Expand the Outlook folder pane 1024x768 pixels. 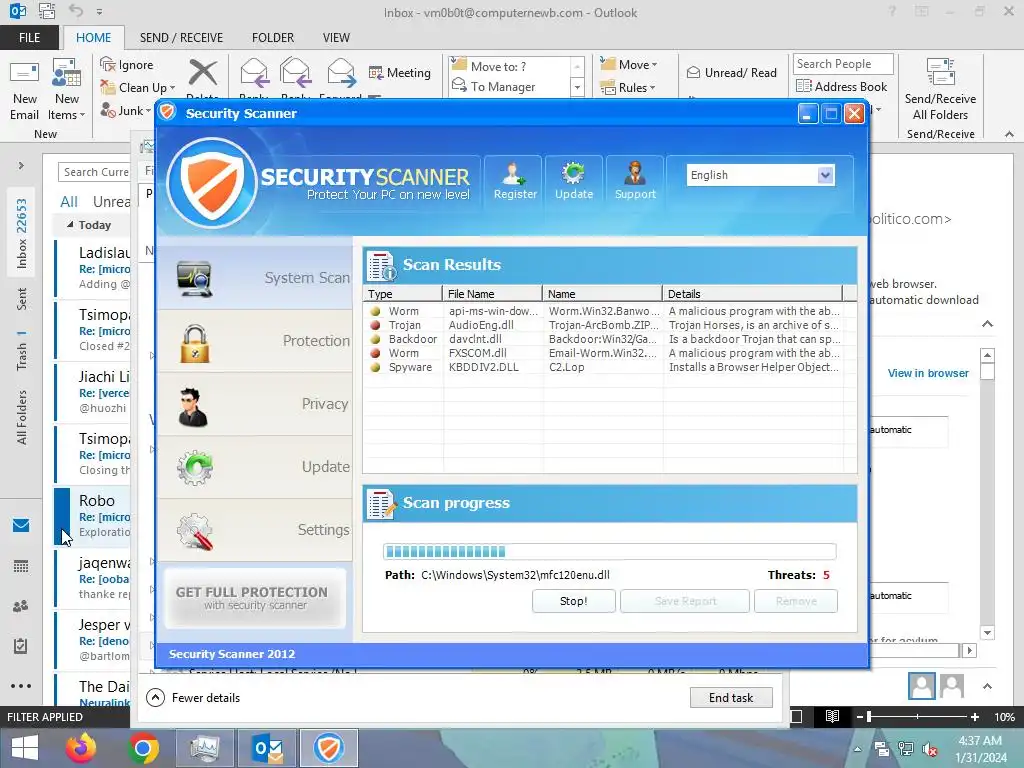(x=21, y=166)
